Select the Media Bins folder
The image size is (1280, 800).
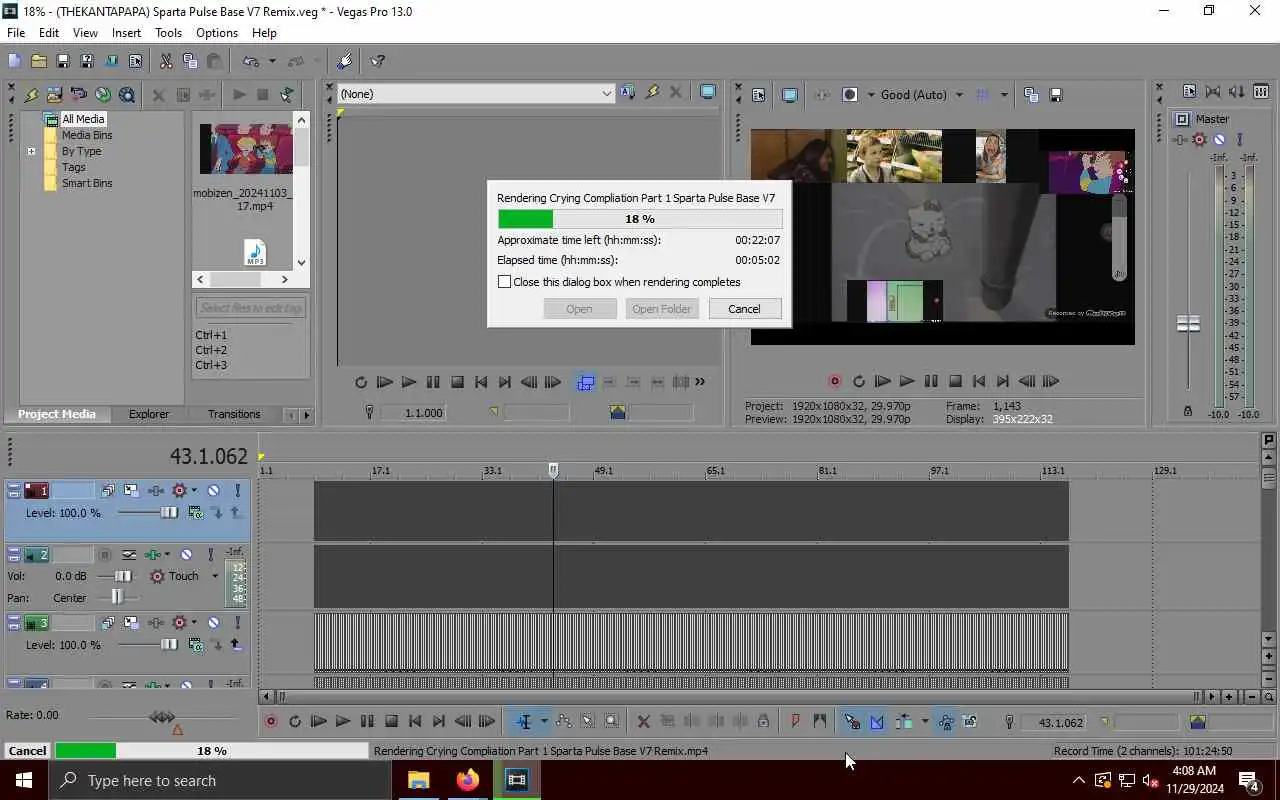pos(87,135)
